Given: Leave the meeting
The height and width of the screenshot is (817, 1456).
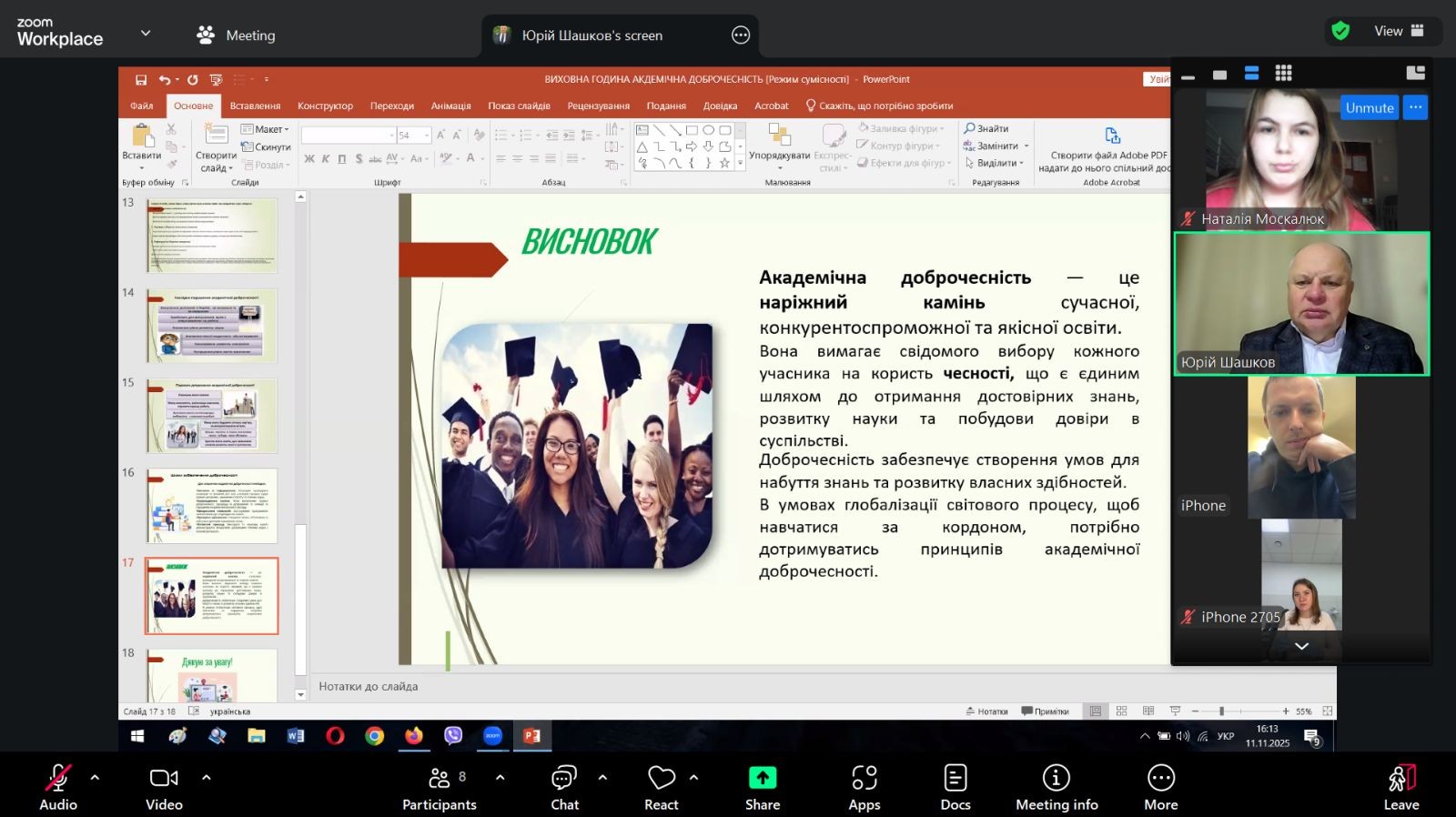Looking at the screenshot, I should [x=1401, y=787].
